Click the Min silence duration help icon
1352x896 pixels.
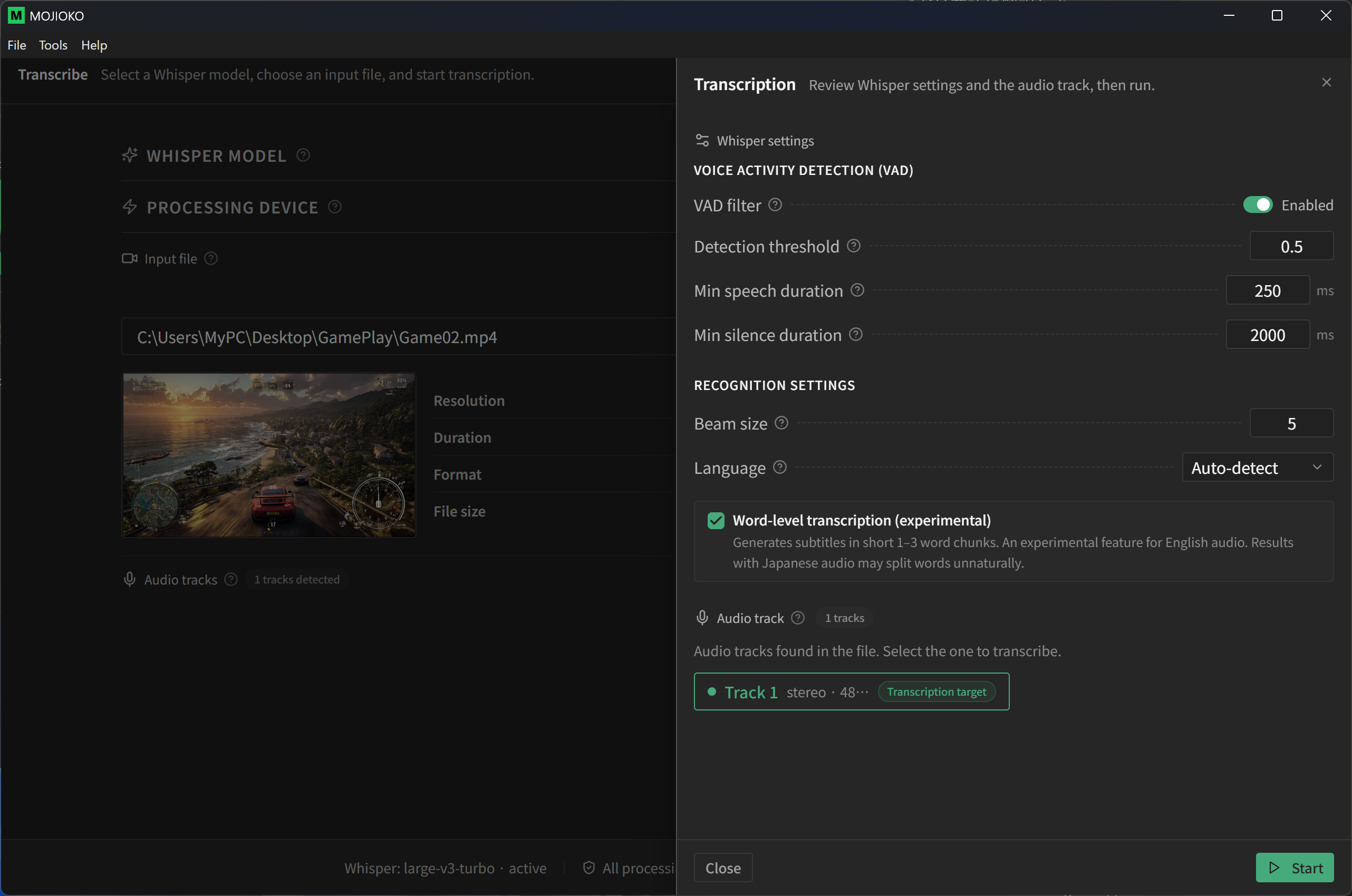[855, 334]
